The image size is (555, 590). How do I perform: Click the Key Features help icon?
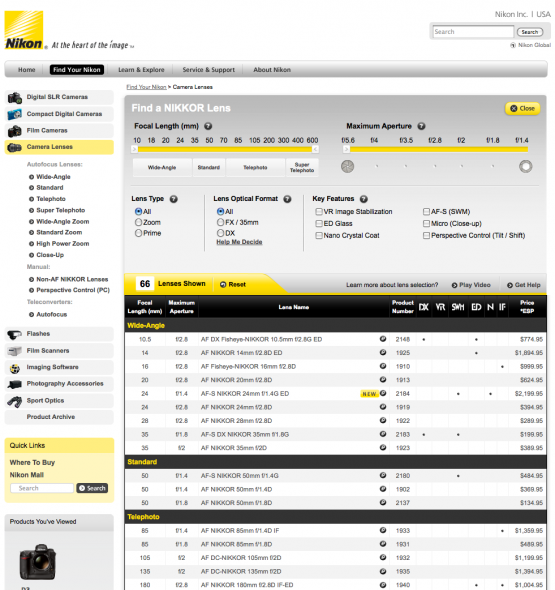point(363,199)
